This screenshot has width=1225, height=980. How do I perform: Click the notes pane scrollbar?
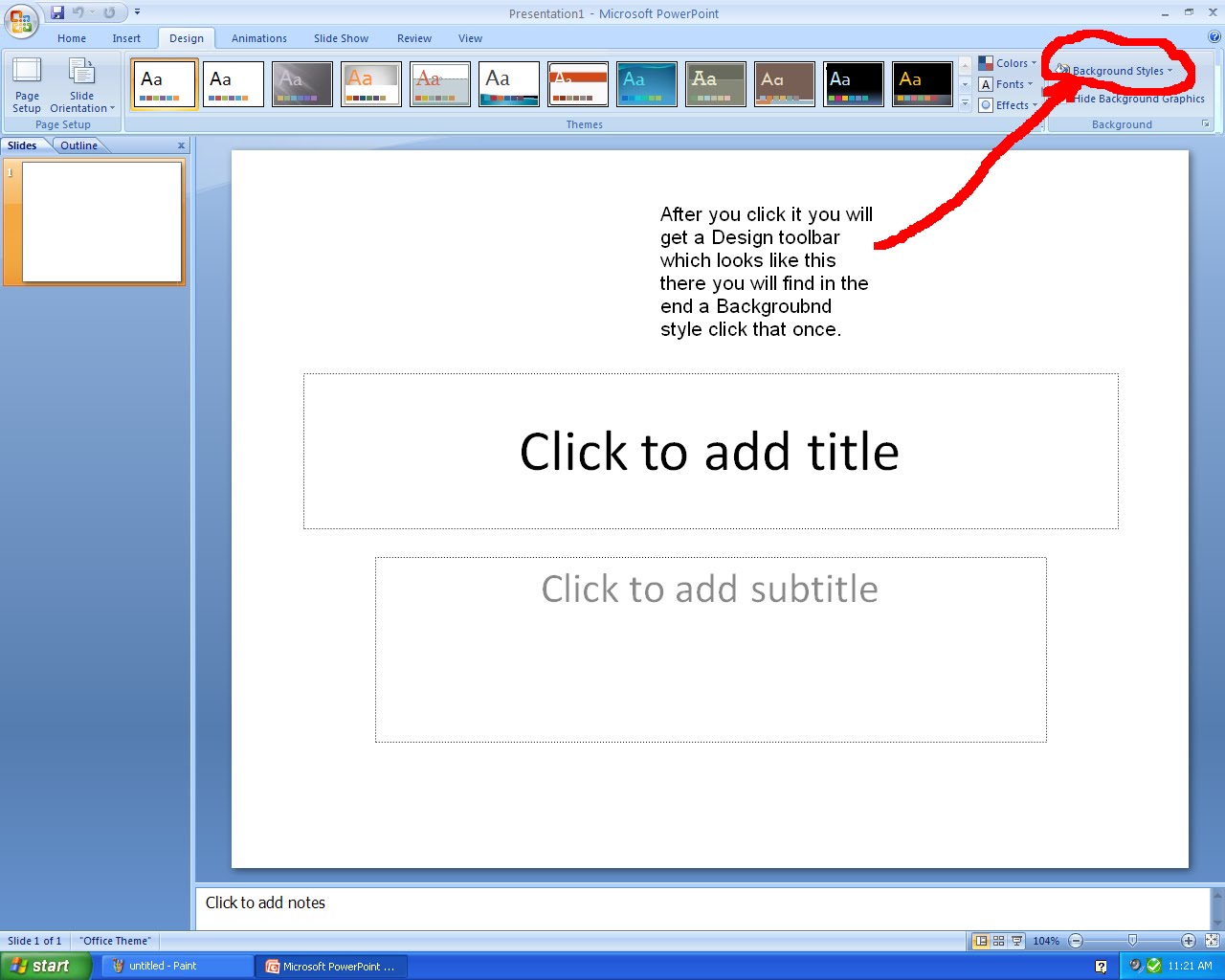coord(1217,907)
